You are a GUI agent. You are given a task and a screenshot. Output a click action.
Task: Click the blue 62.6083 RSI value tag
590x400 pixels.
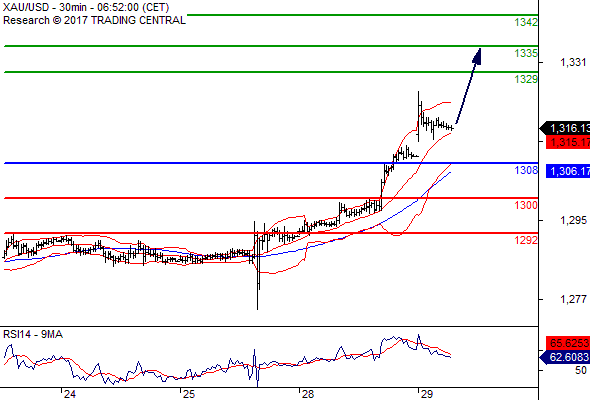pos(565,357)
